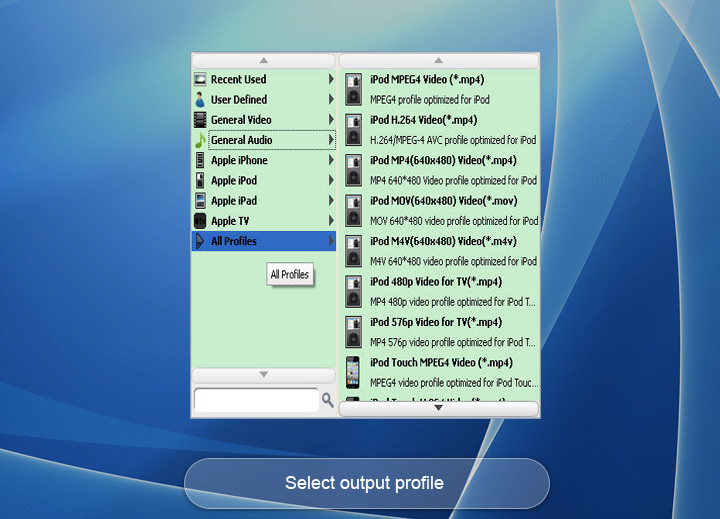
Task: Expand the General Video submenu arrow
Action: tap(331, 120)
